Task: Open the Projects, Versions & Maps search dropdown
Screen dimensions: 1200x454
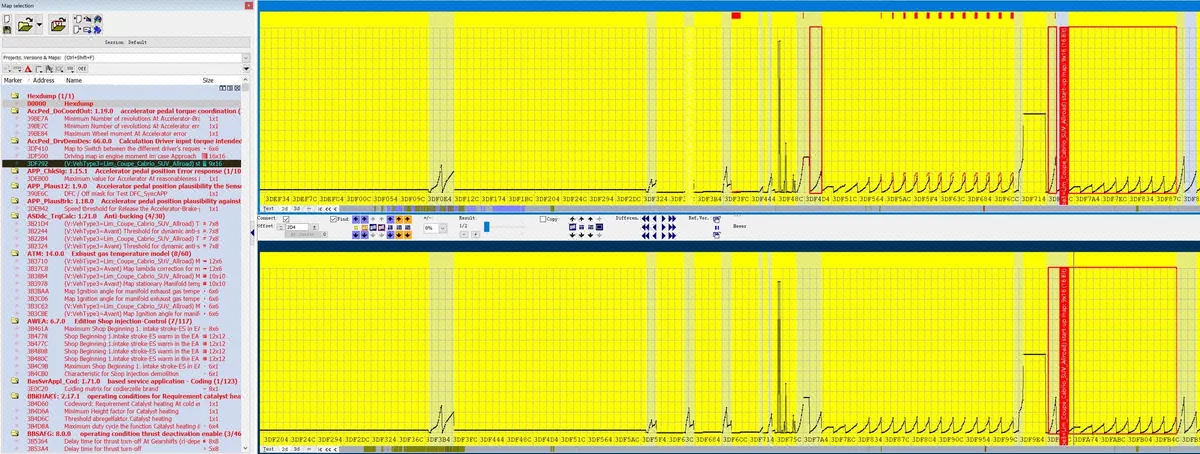Action: point(244,58)
